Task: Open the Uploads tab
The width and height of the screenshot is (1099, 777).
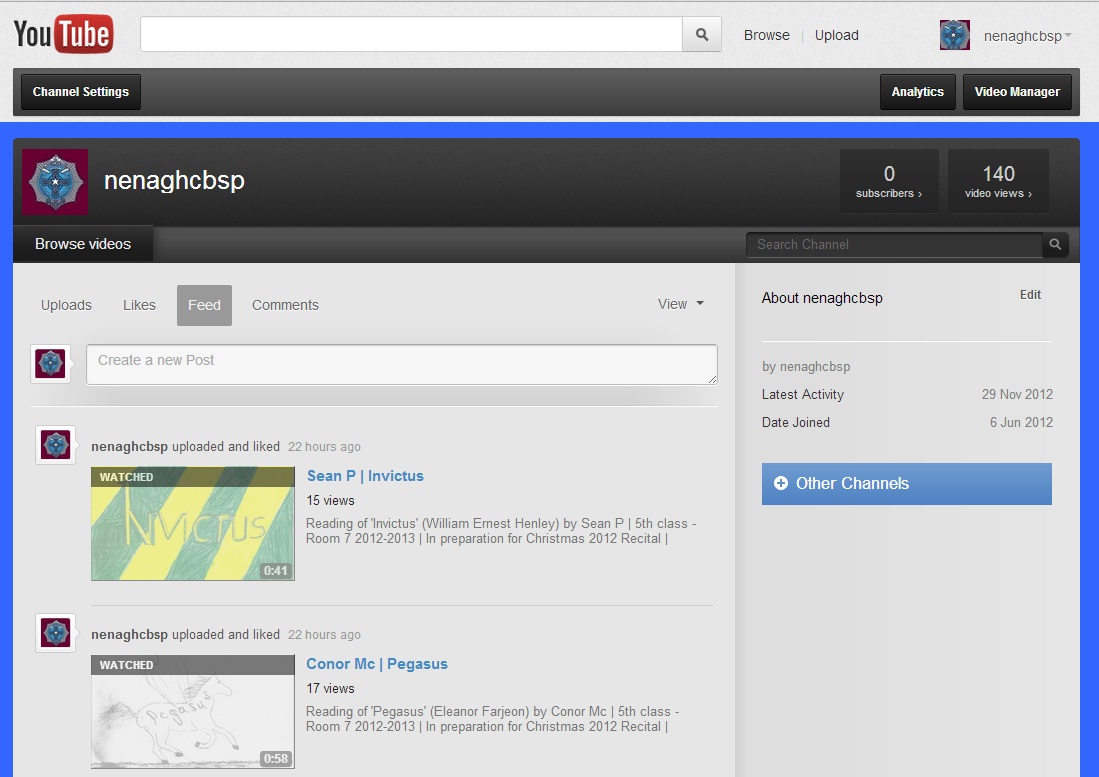Action: coord(66,305)
